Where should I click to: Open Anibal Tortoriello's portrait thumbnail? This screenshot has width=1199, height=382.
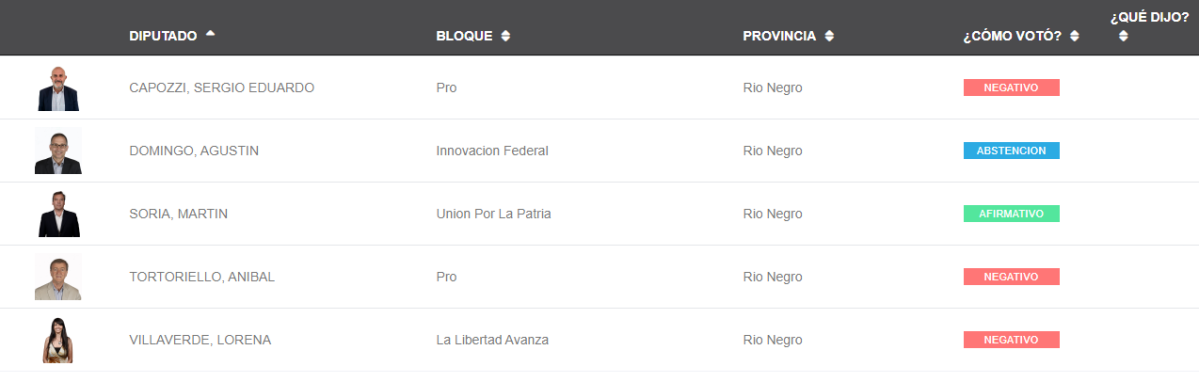58,277
